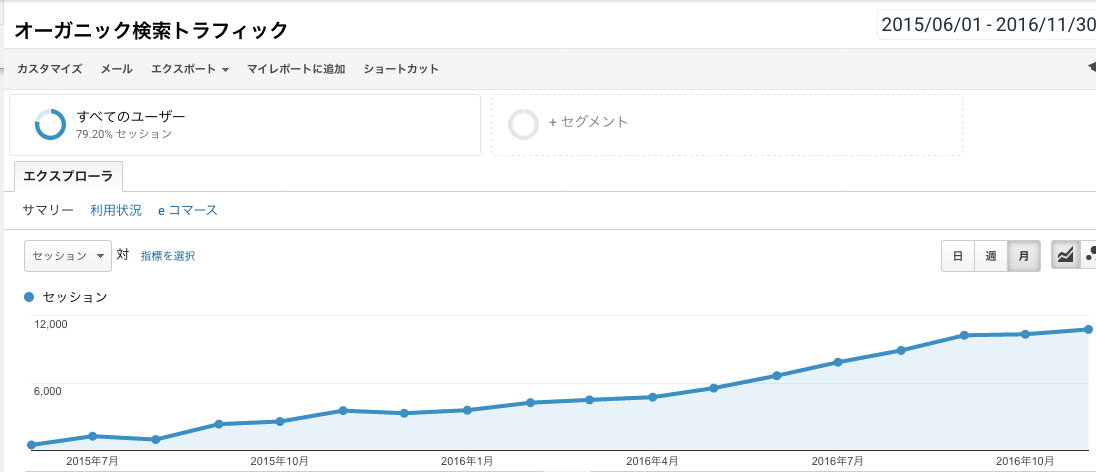The width and height of the screenshot is (1096, 472).
Task: Click the すべてのユーザー segment box
Action: click(245, 124)
